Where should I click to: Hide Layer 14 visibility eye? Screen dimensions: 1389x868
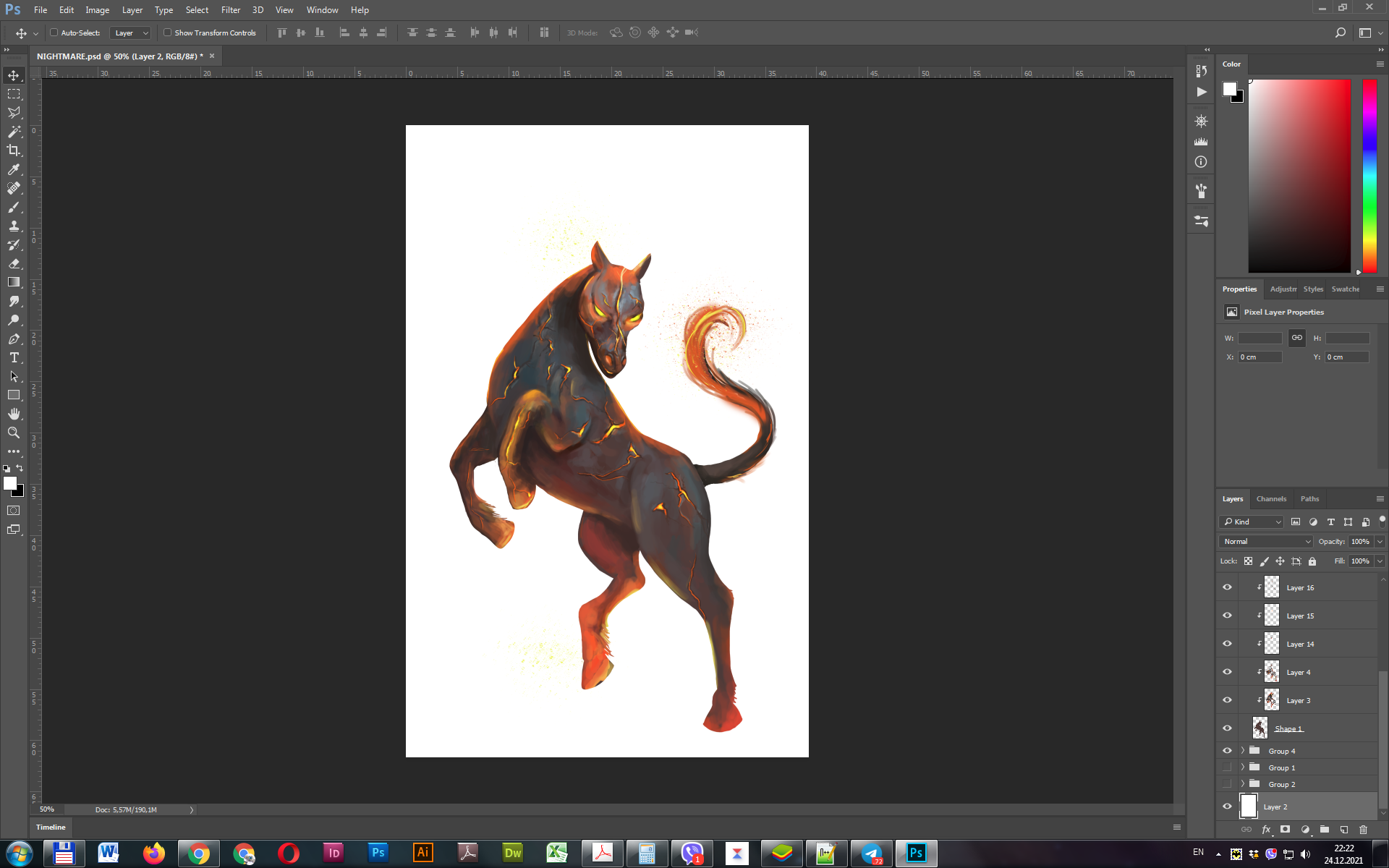tap(1227, 644)
